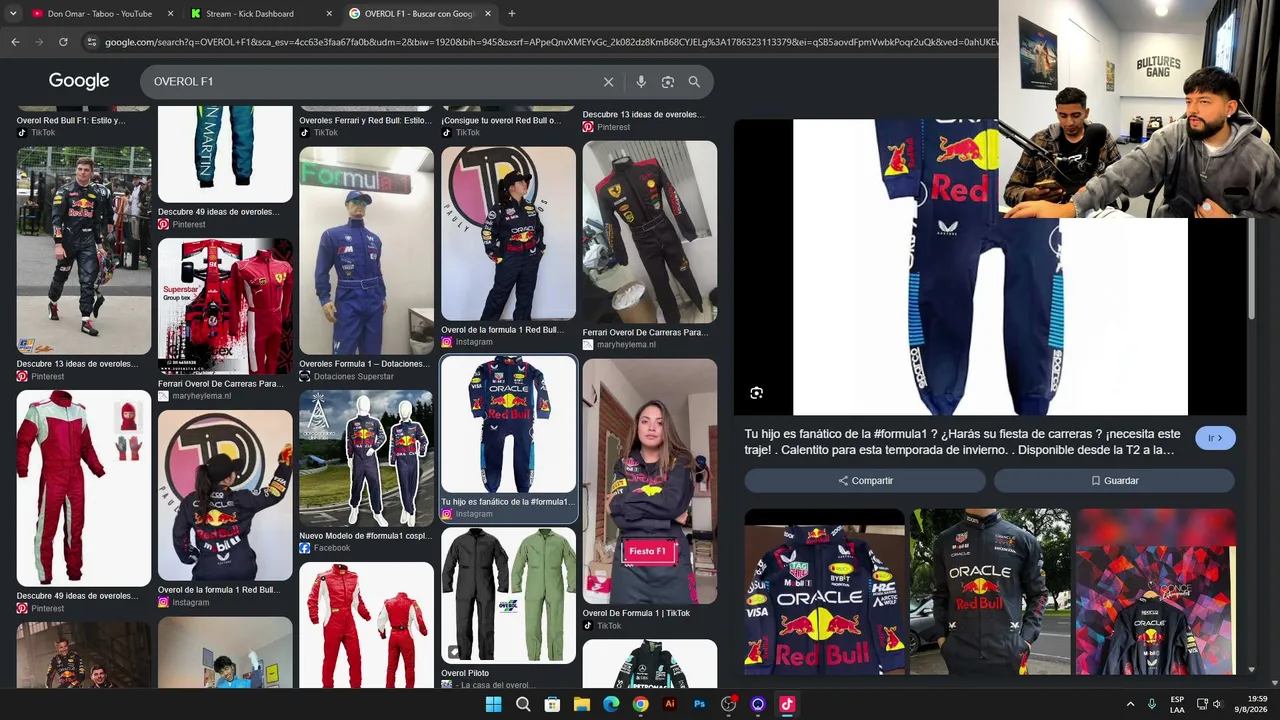Open volume control in the system tray
This screenshot has height=720, width=1280.
click(x=1218, y=704)
